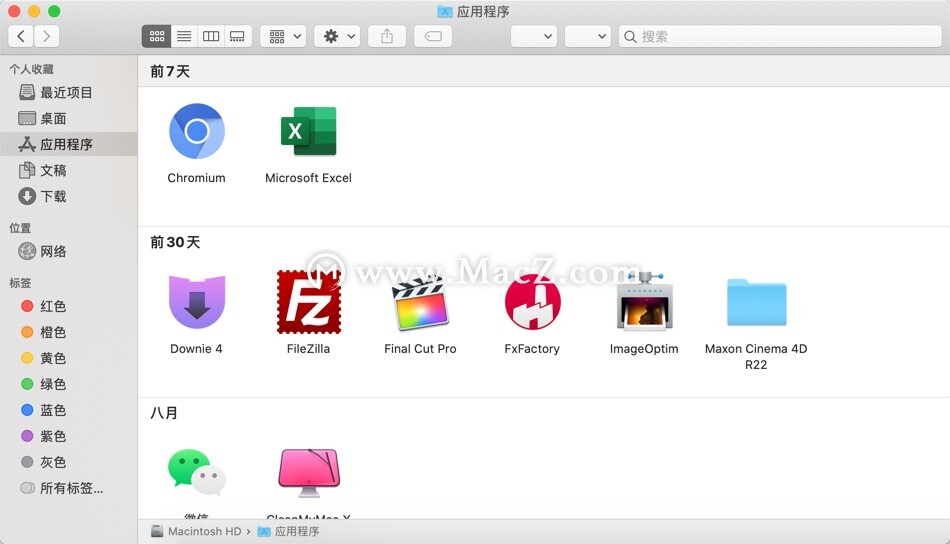Click the 位置 sidebar heading
The width and height of the screenshot is (950, 544).
point(20,228)
